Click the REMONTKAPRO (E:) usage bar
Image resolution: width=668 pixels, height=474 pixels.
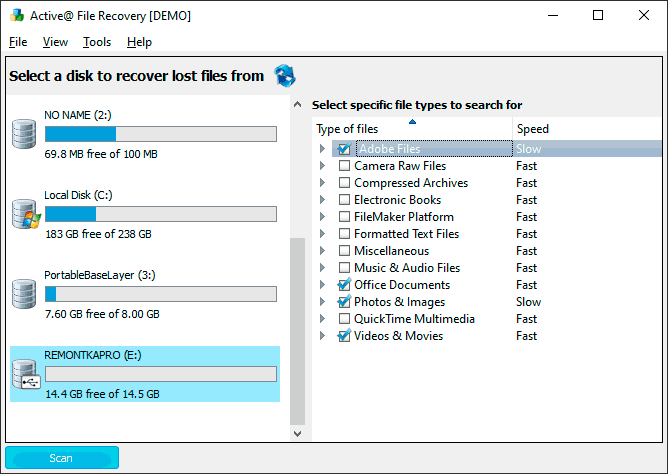point(161,374)
